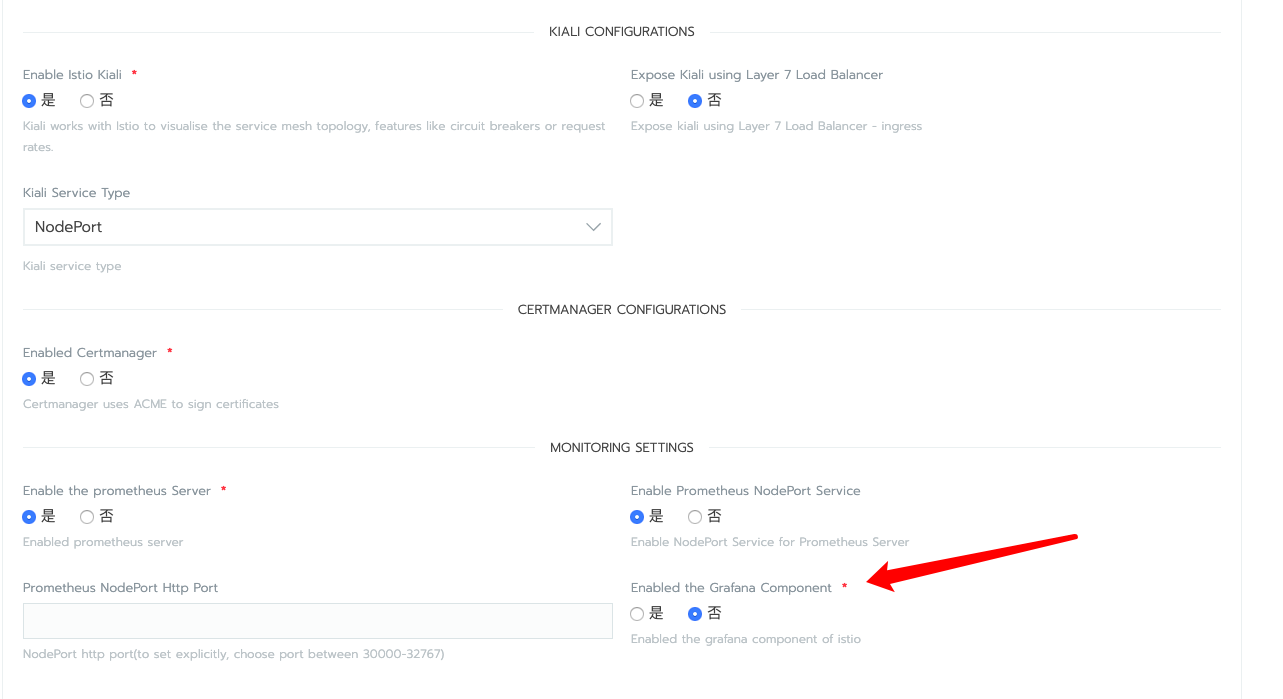Image resolution: width=1283 pixels, height=699 pixels.
Task: Disable the prometheus Server with 否
Action: click(87, 517)
